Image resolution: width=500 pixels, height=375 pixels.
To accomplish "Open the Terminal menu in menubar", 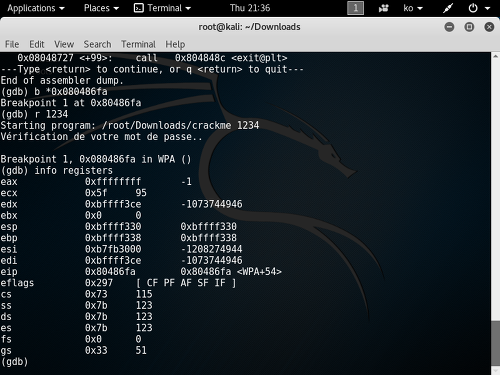I will (x=138, y=44).
